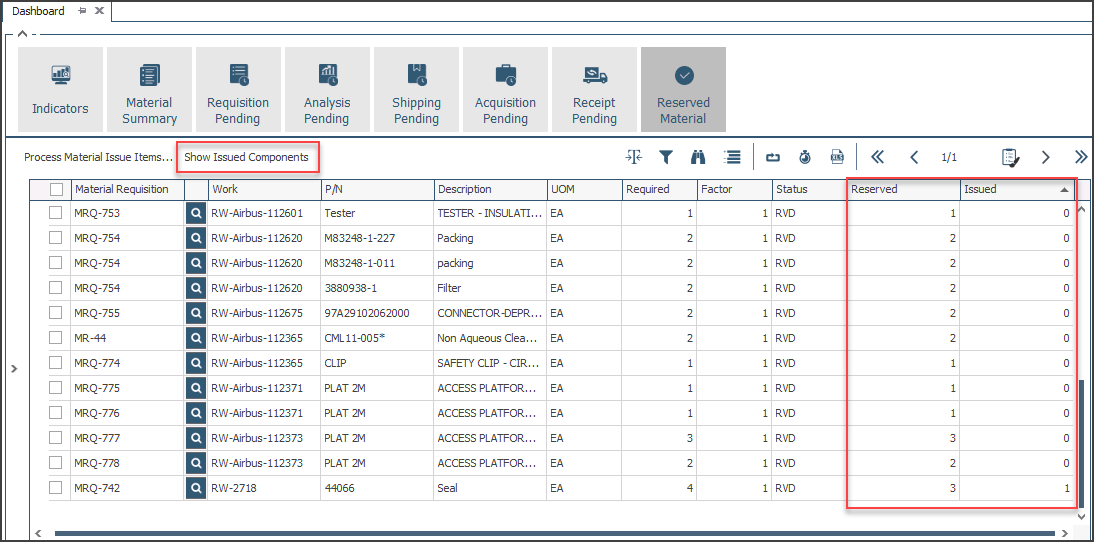Go to first page double-arrow

point(877,157)
